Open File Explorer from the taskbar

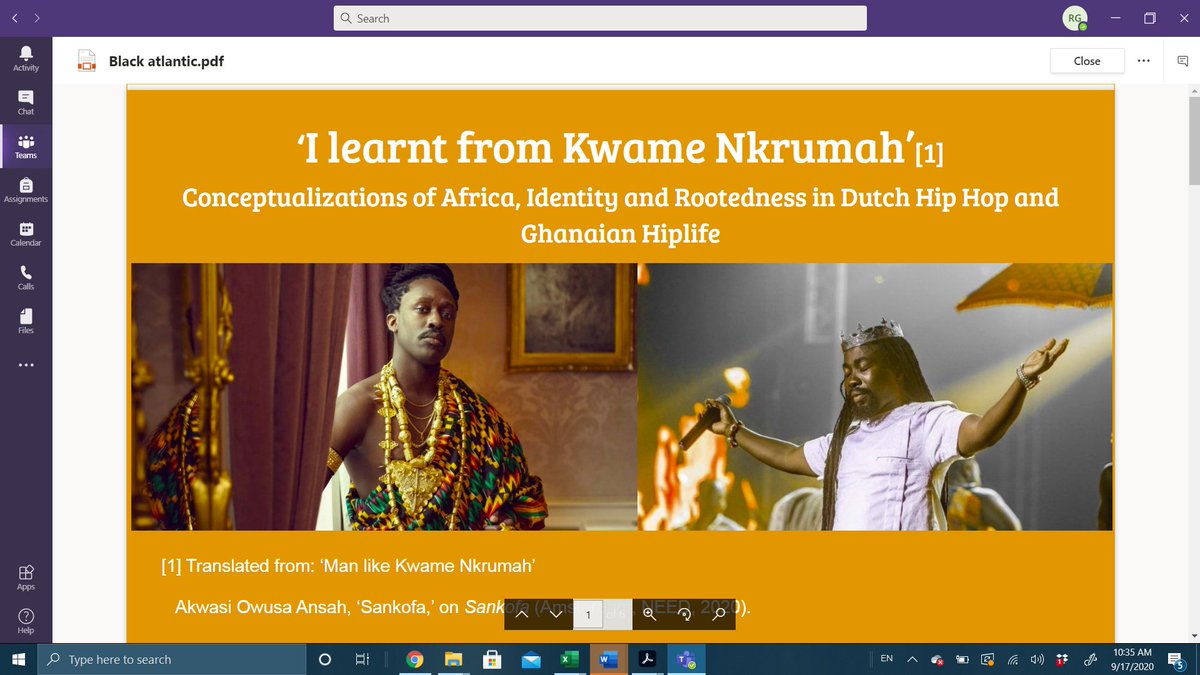[454, 659]
